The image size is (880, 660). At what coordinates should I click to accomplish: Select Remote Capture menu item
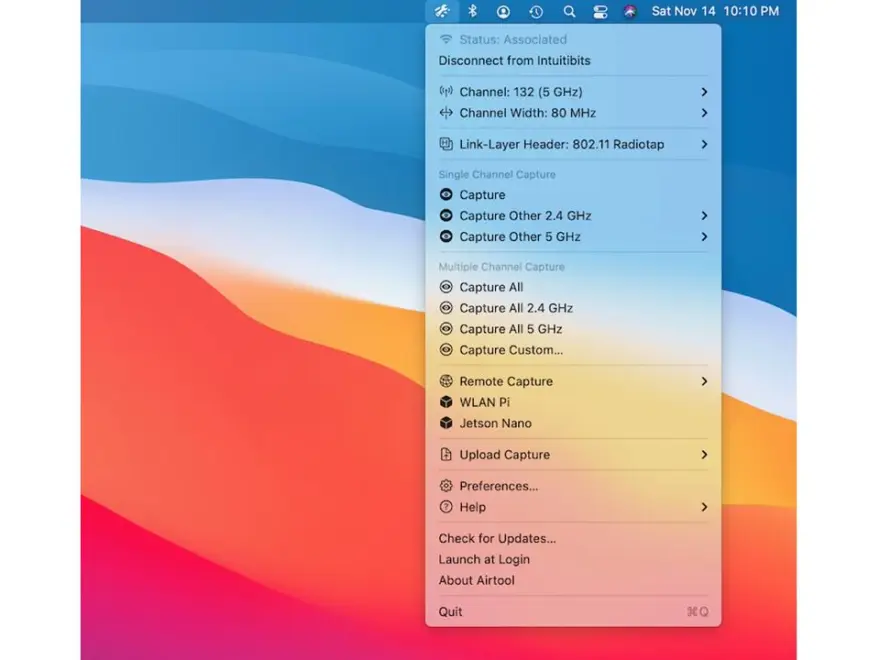point(573,381)
